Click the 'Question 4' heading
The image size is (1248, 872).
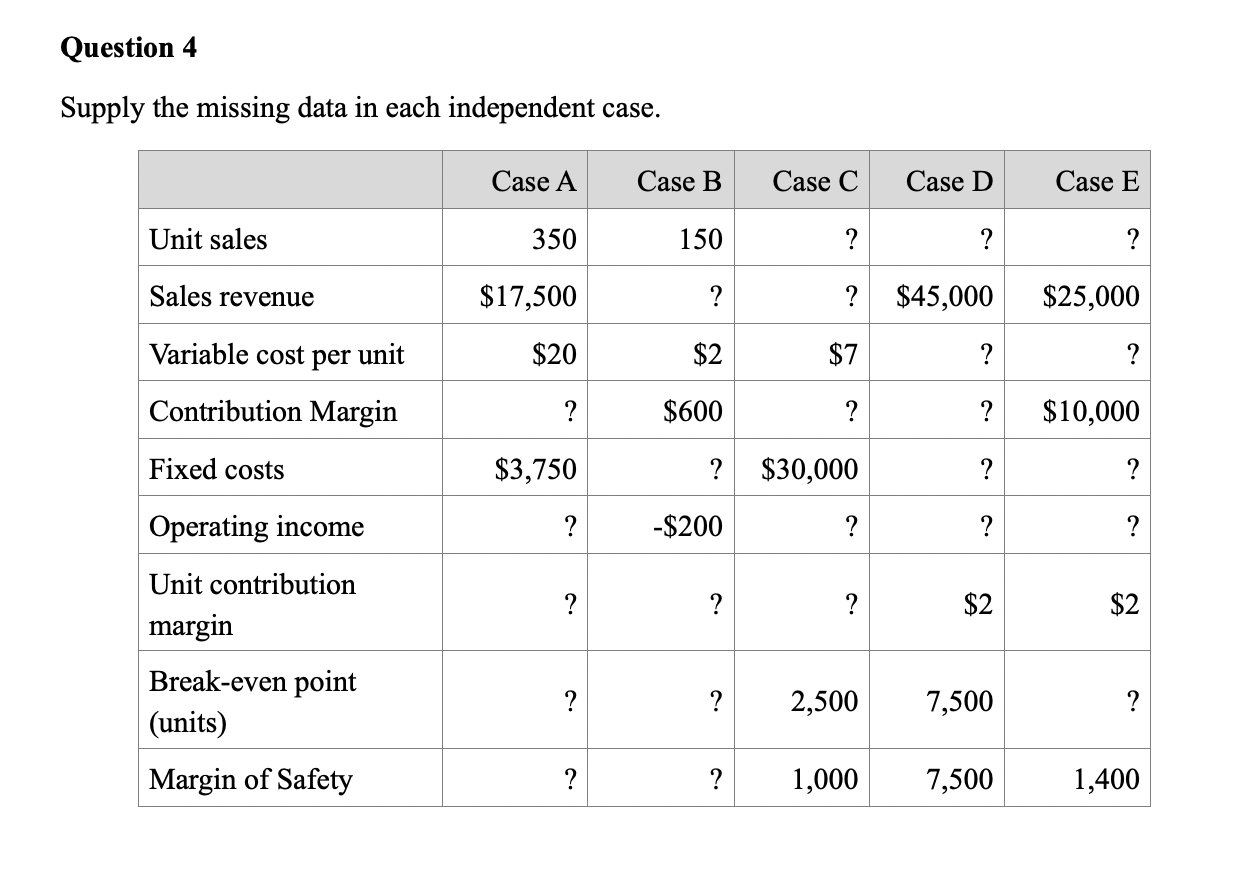coord(129,48)
